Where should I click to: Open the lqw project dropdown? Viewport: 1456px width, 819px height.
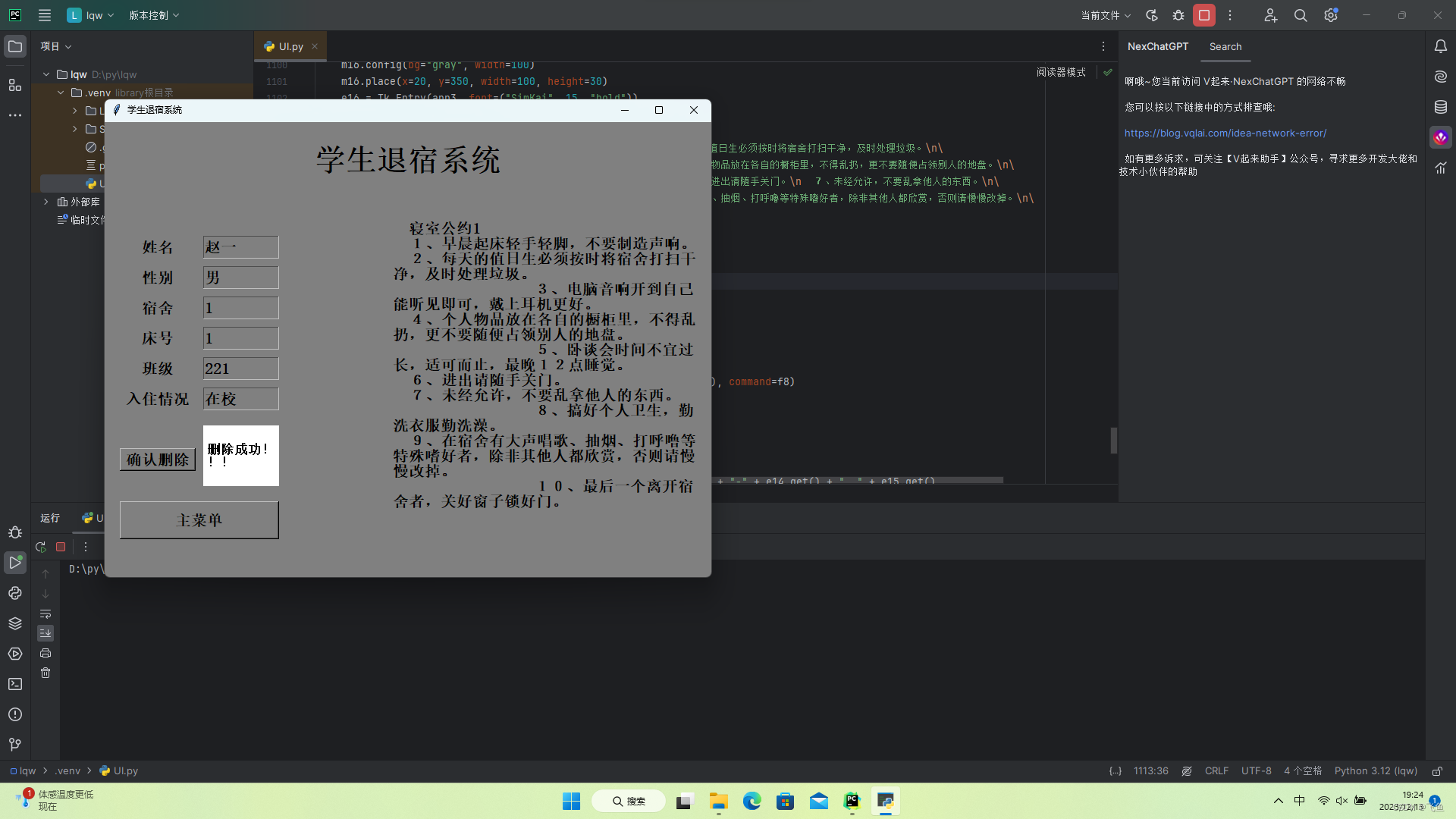[x=90, y=15]
